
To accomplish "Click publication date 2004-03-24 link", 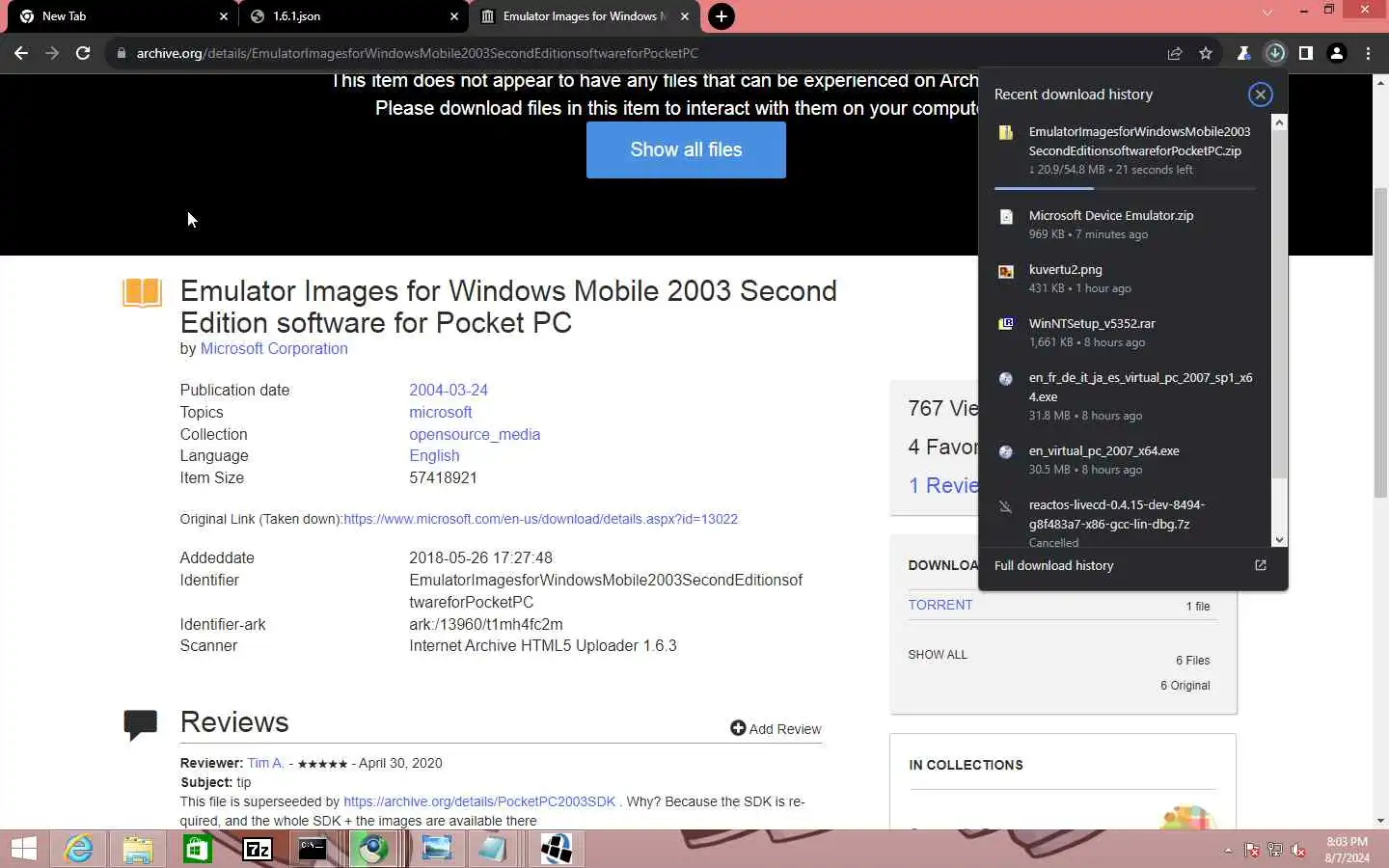I will pos(449,390).
